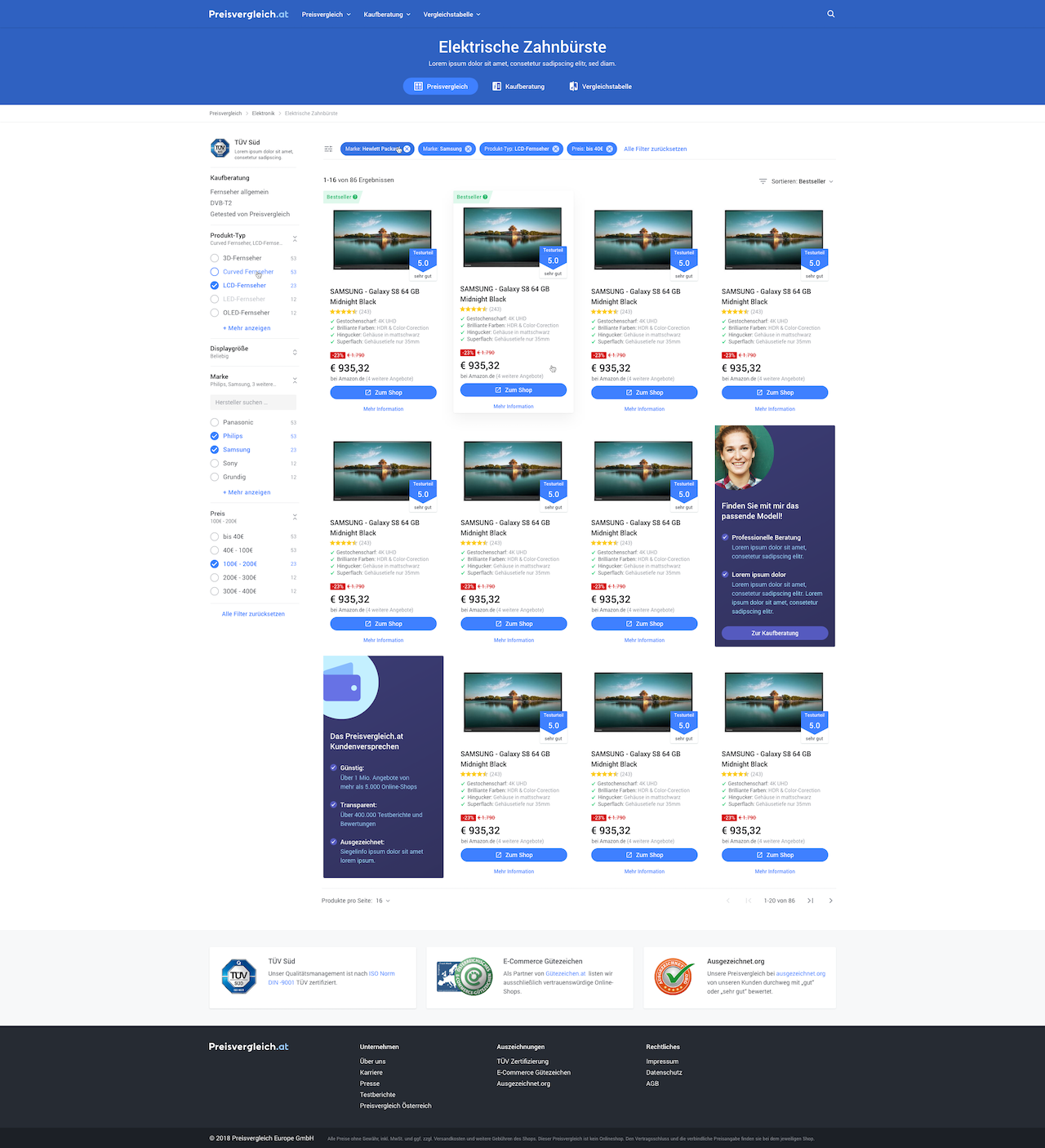
Task: Check the 'bis 40€' price checkbox
Action: (x=215, y=536)
